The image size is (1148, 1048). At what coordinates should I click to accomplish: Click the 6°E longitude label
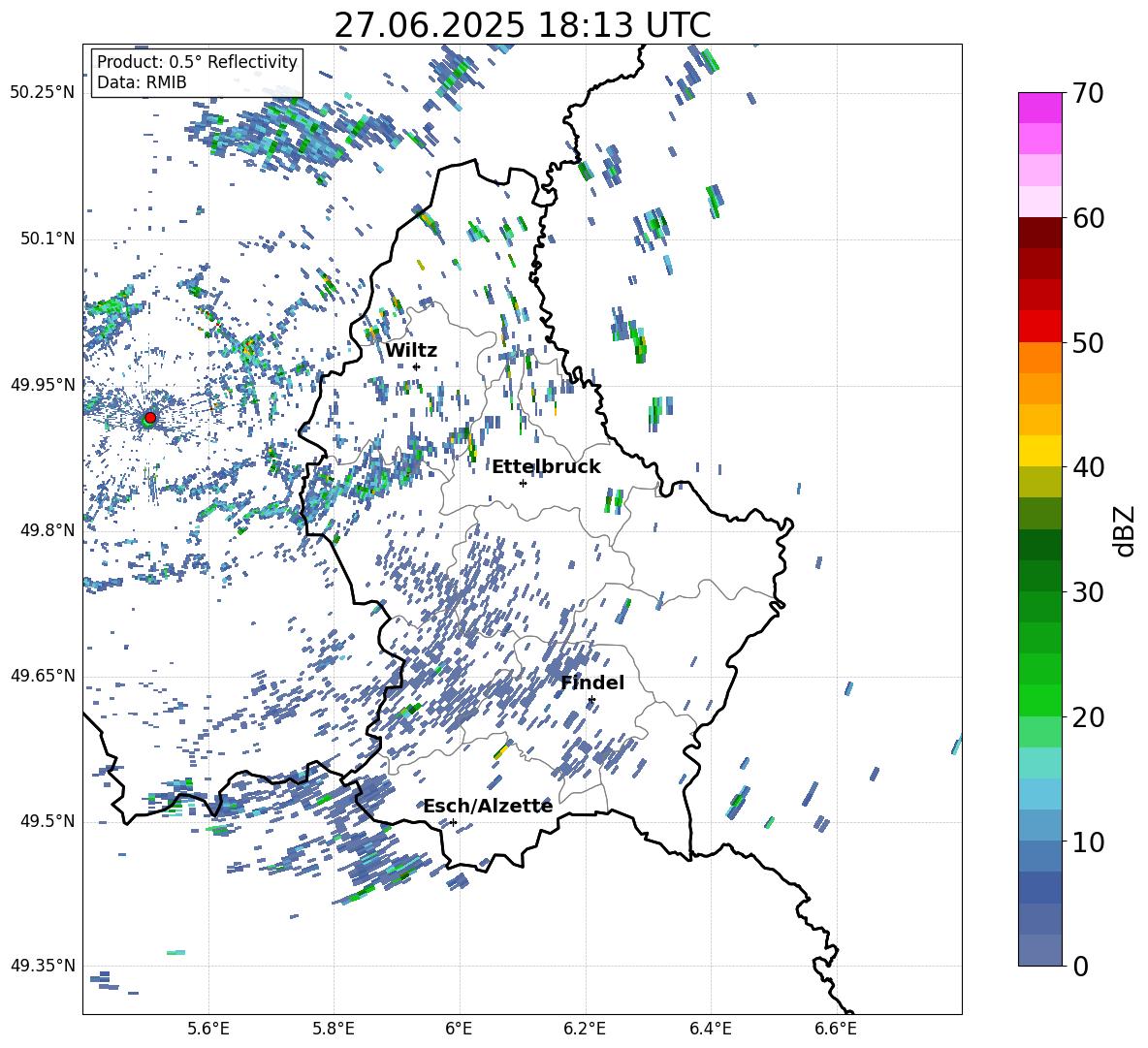click(x=459, y=1029)
